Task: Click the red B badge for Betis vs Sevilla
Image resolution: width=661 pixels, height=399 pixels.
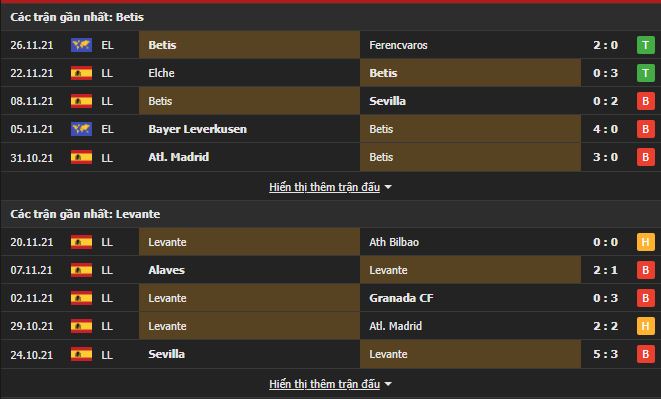Action: tap(645, 101)
